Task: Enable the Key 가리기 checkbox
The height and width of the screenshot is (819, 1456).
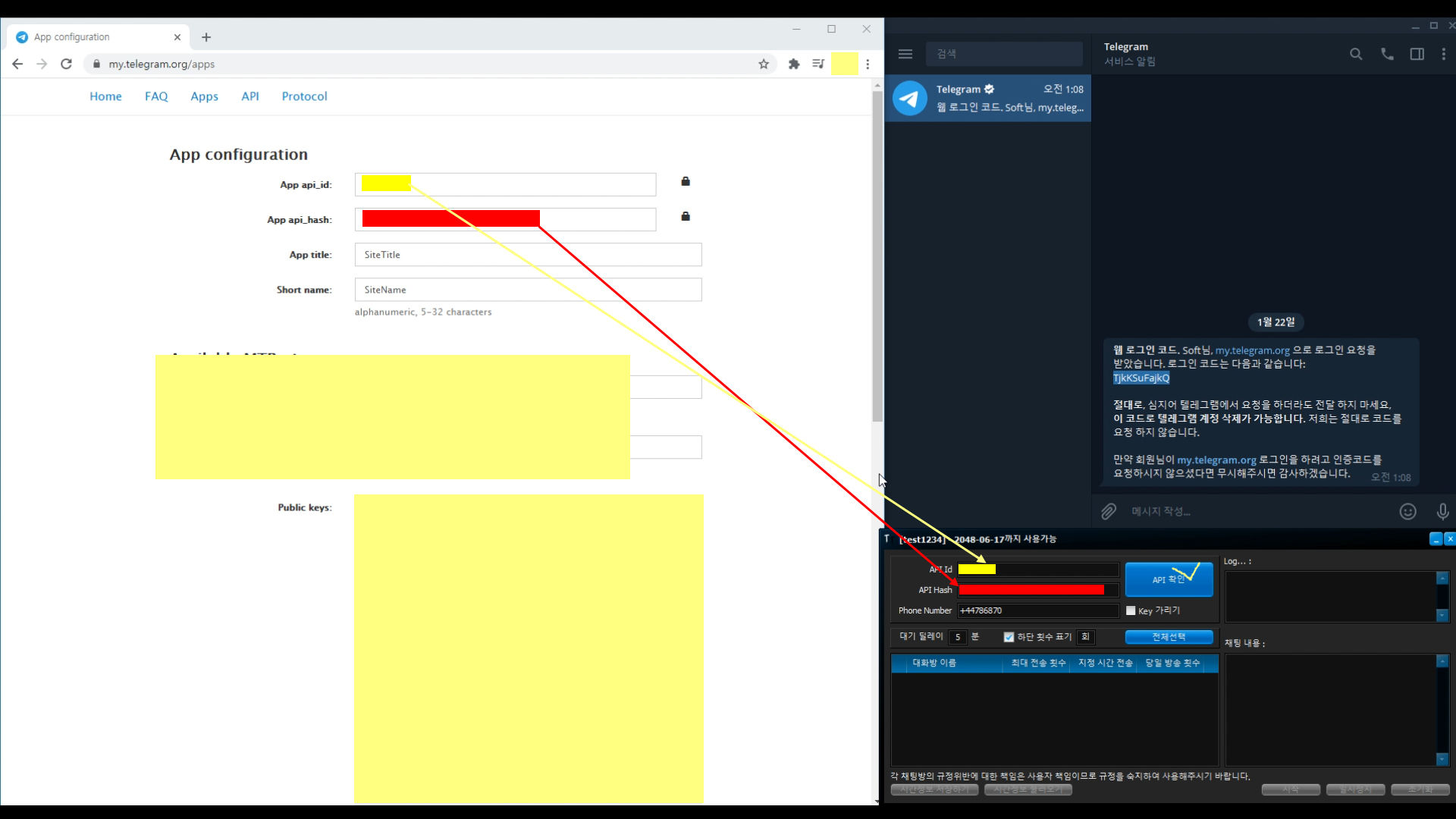Action: 1131,610
